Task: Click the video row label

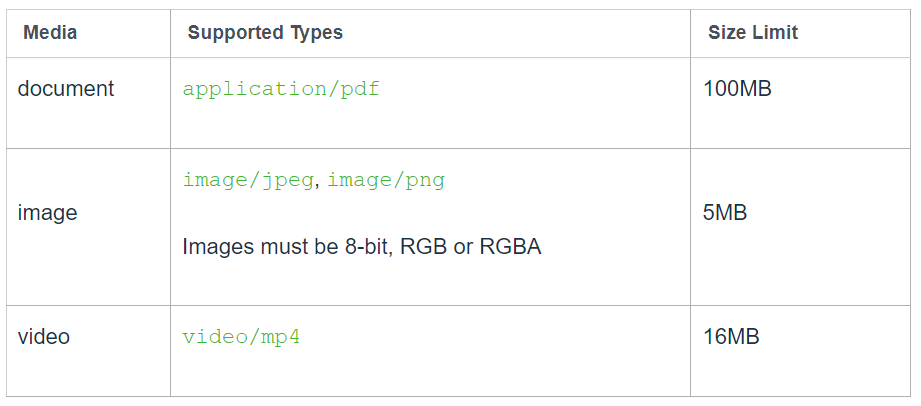Action: point(44,336)
